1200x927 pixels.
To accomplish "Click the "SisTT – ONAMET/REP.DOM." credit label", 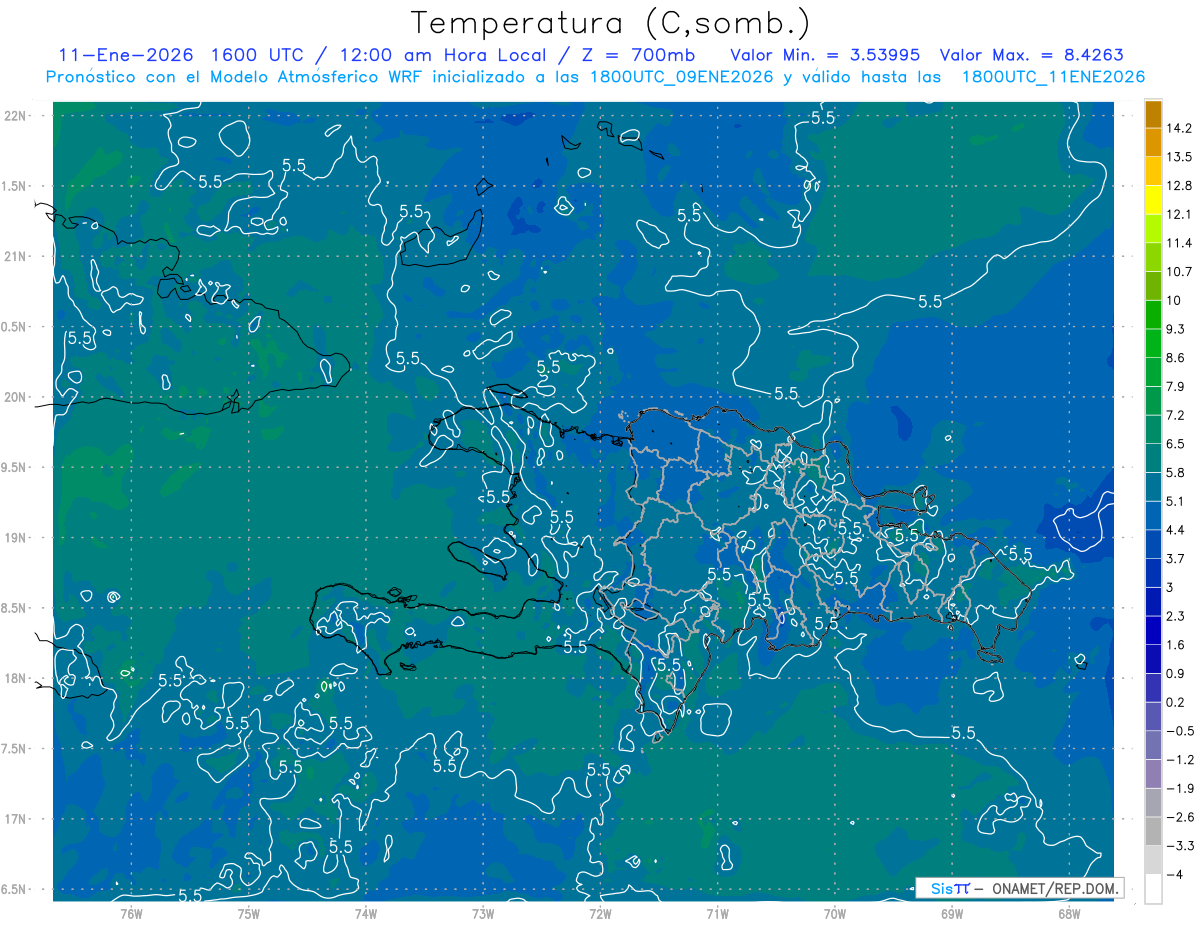I will point(1019,888).
